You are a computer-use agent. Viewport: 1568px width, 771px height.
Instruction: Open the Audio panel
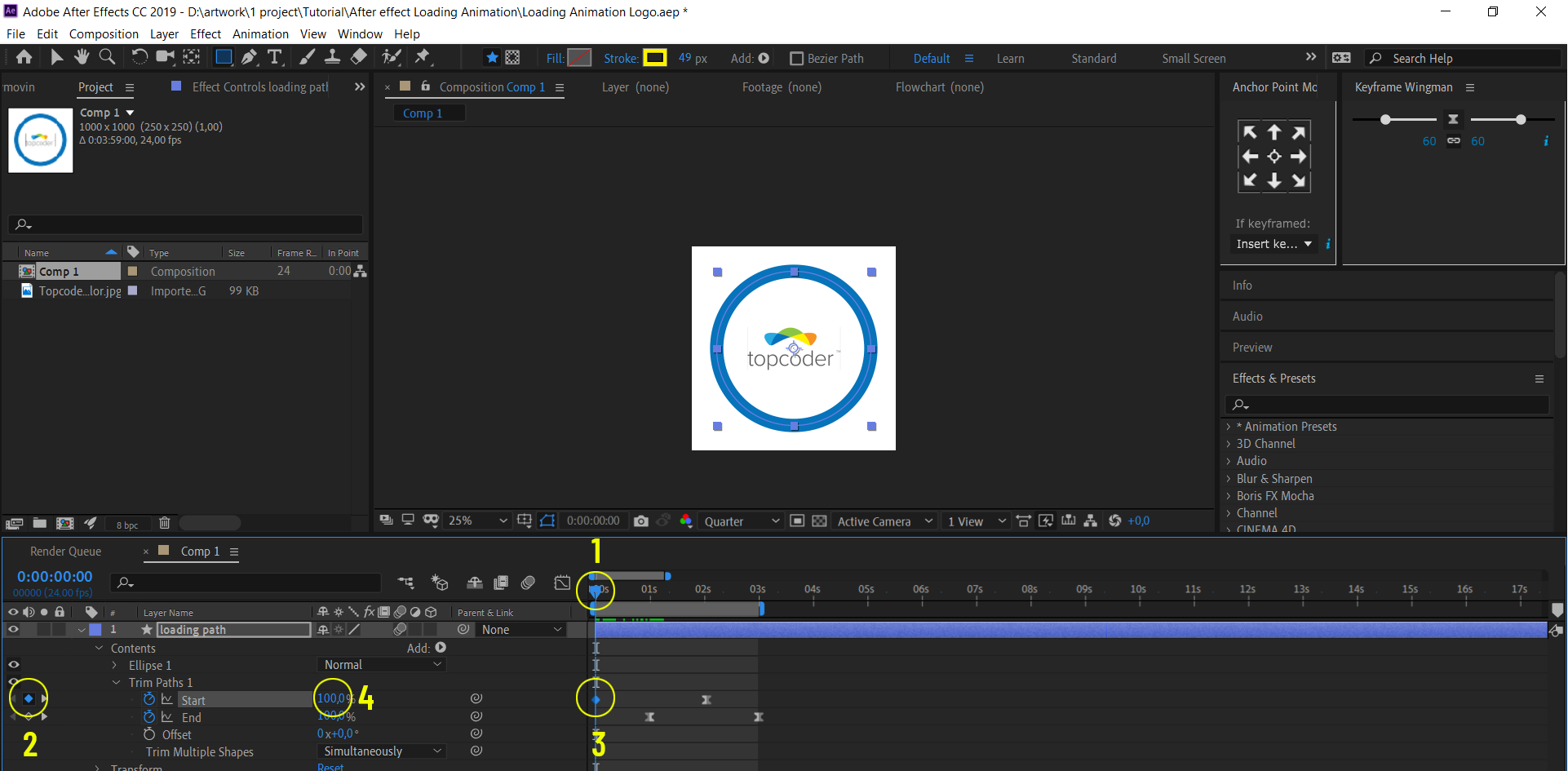[x=1247, y=317]
